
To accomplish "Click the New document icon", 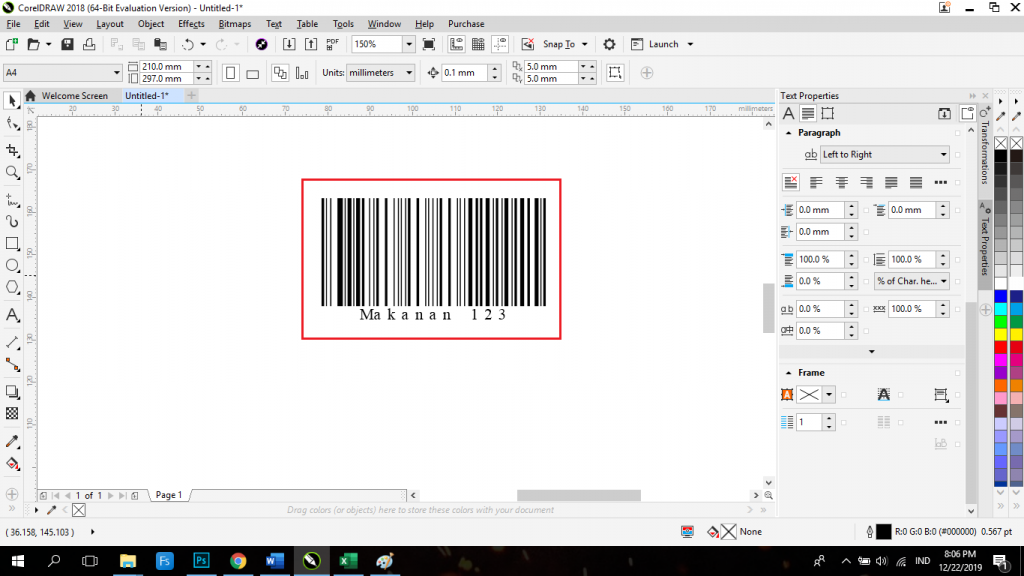I will [x=11, y=44].
